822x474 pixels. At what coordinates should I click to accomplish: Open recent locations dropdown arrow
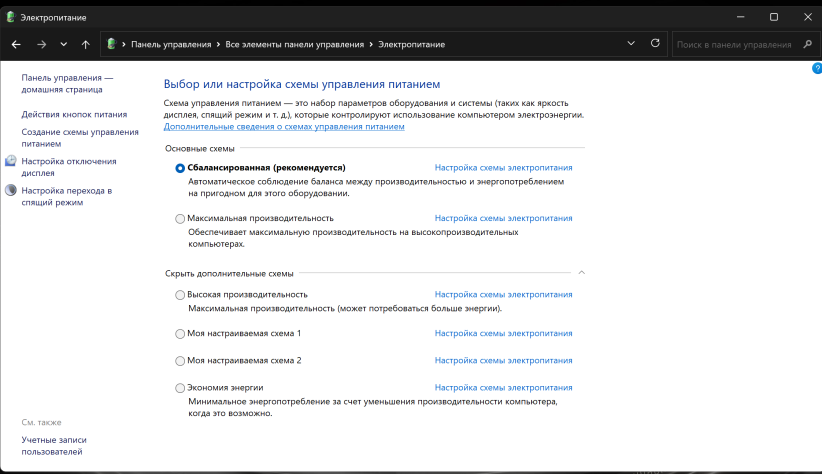[x=63, y=45]
